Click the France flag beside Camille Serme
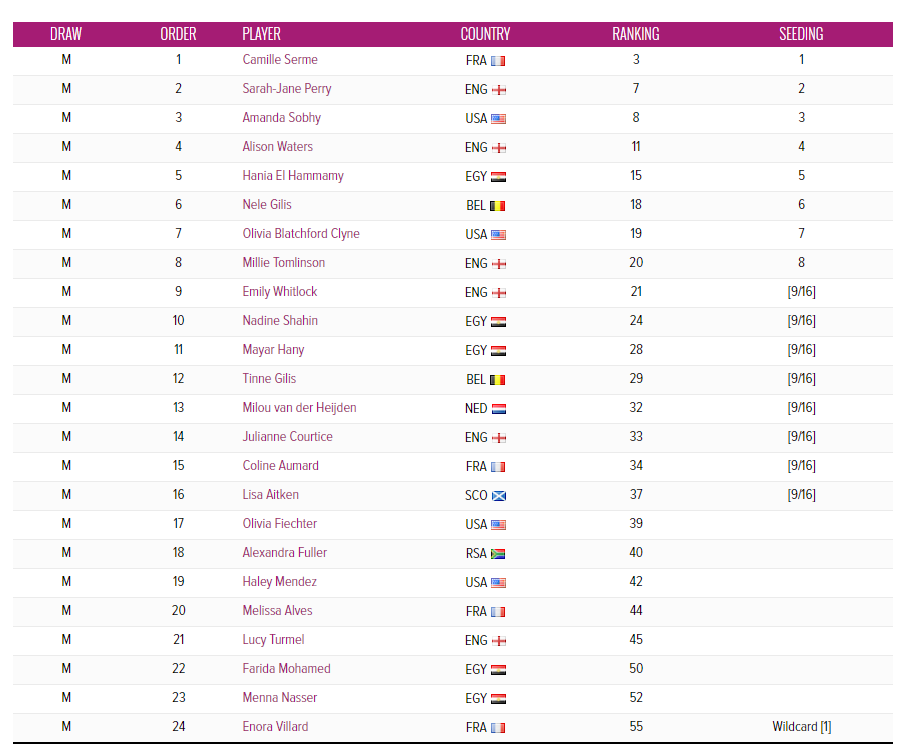This screenshot has width=907, height=750. [x=498, y=61]
